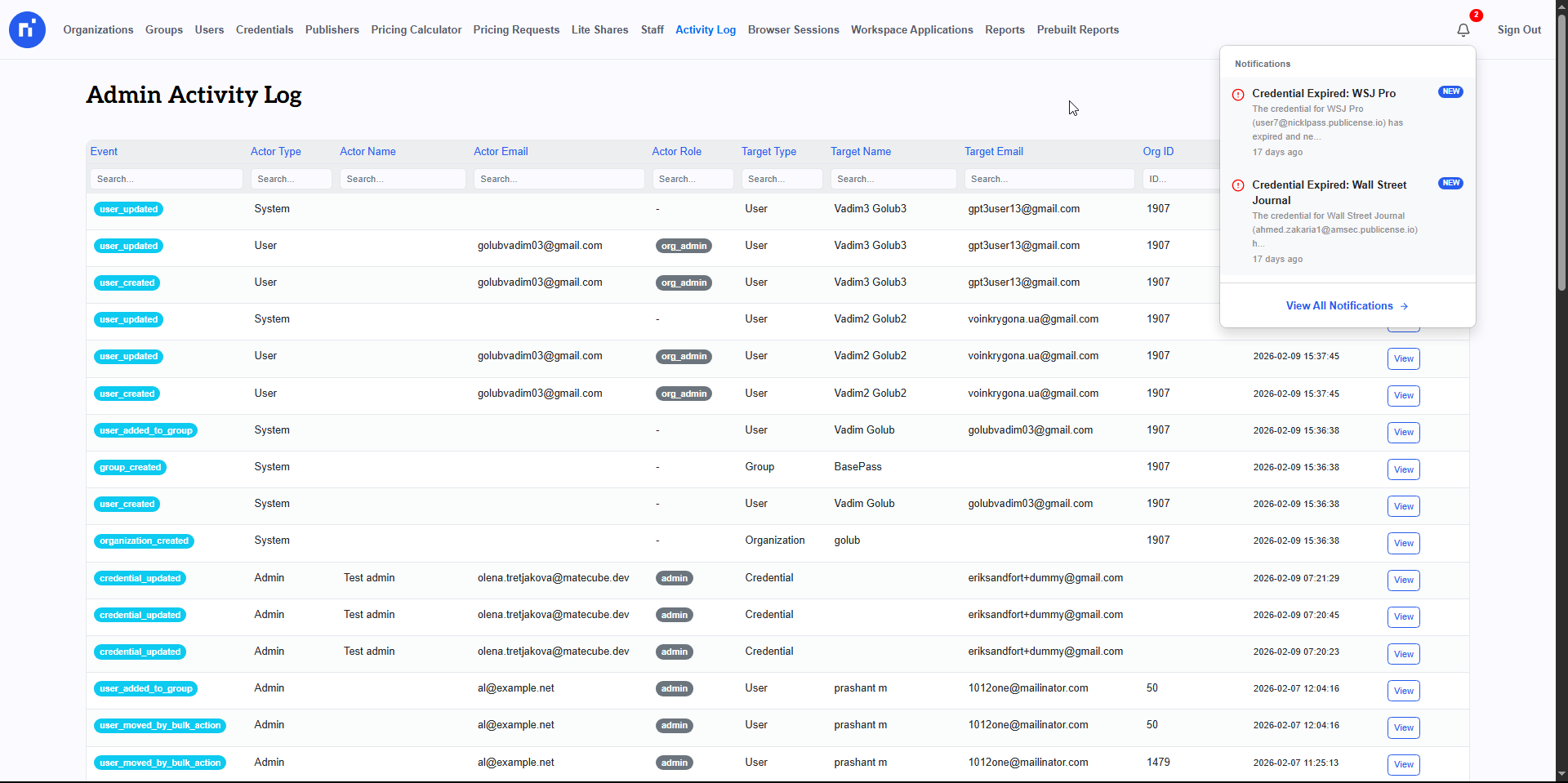Open the notifications bell icon

point(1463,30)
